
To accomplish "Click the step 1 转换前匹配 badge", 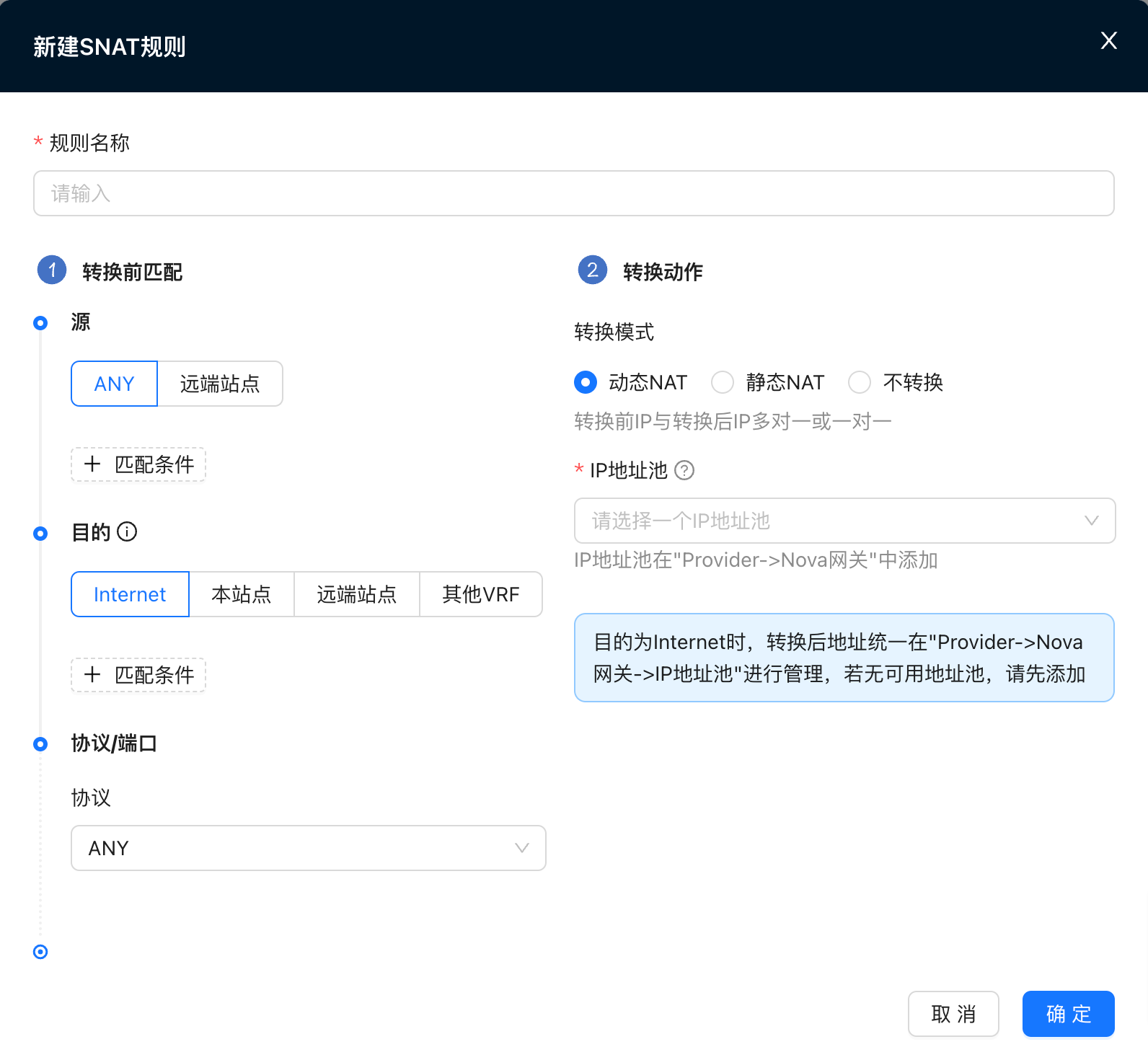I will click(x=52, y=270).
